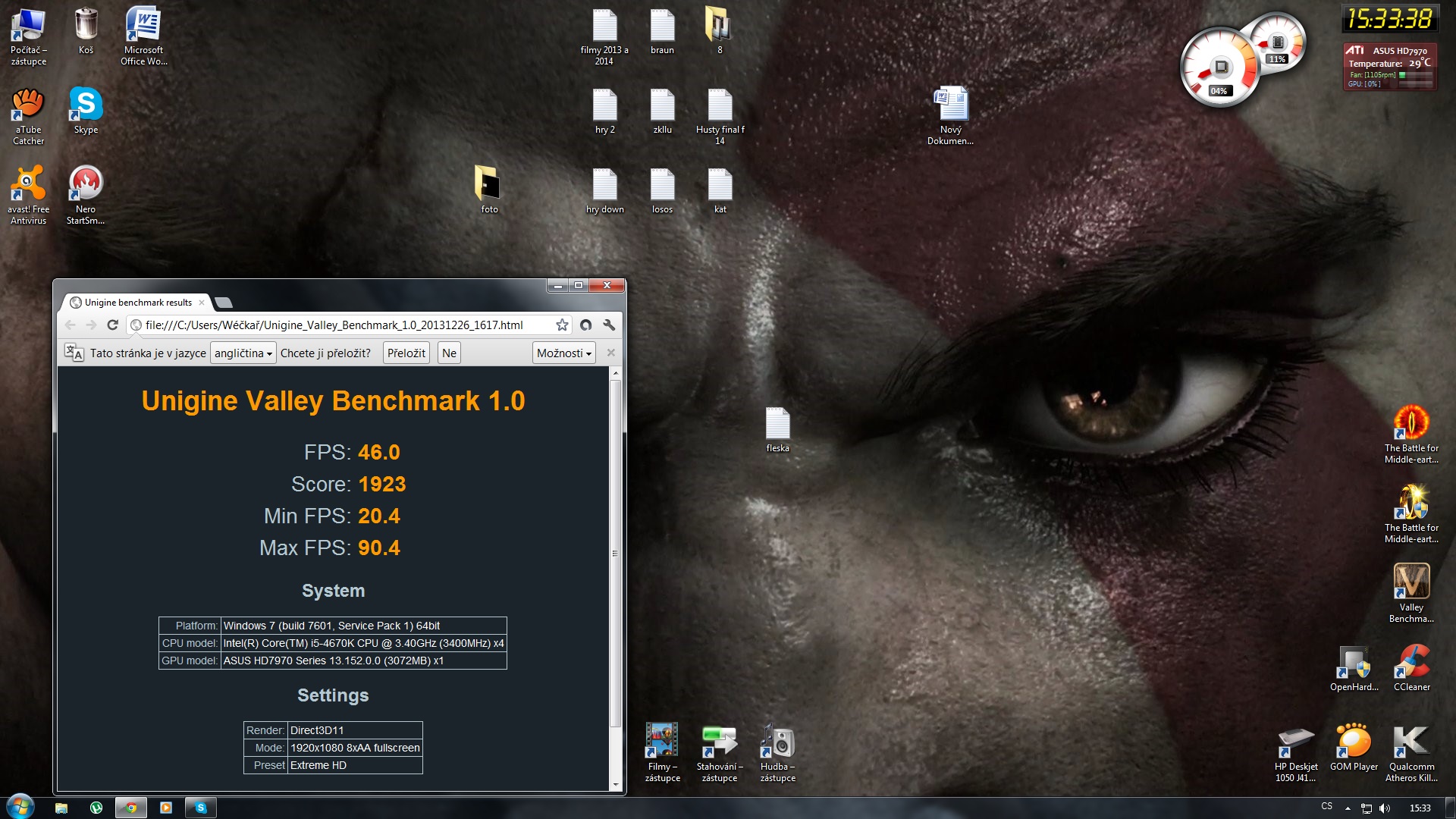The height and width of the screenshot is (819, 1456).
Task: Open the Chrome wrench settings menu
Action: (609, 325)
